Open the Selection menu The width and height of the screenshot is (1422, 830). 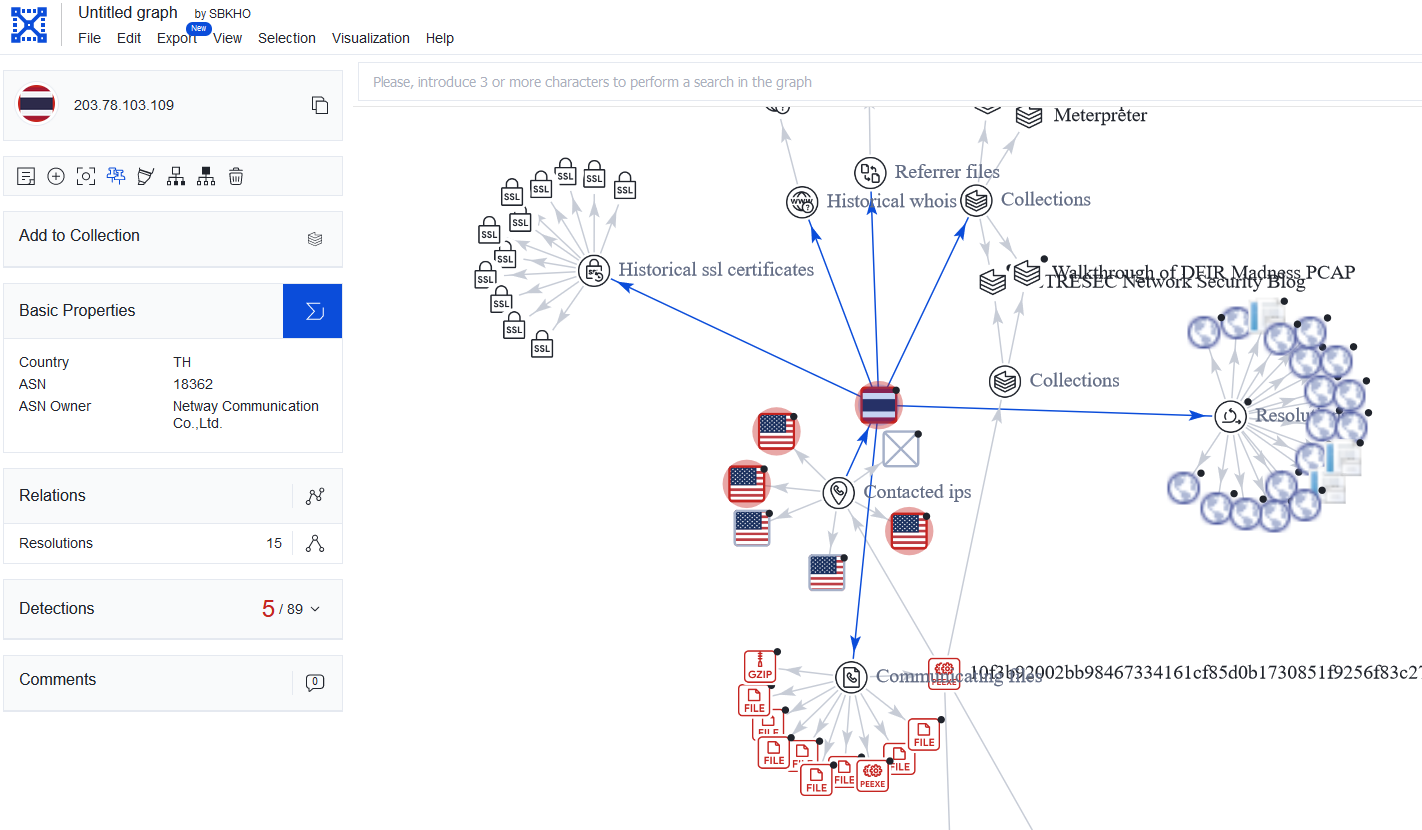pos(287,38)
